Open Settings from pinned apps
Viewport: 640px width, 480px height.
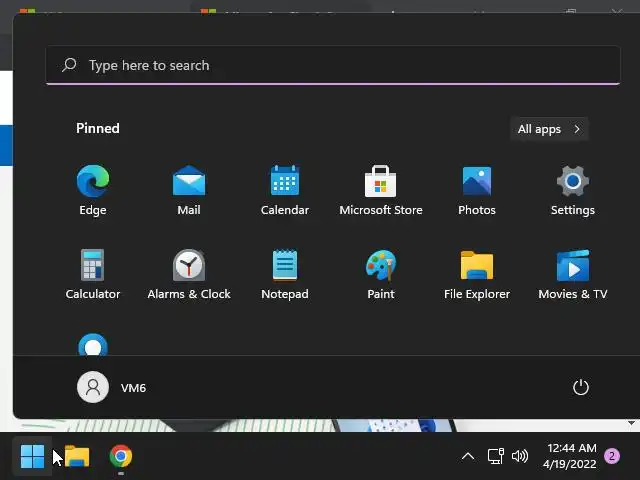[x=573, y=190]
